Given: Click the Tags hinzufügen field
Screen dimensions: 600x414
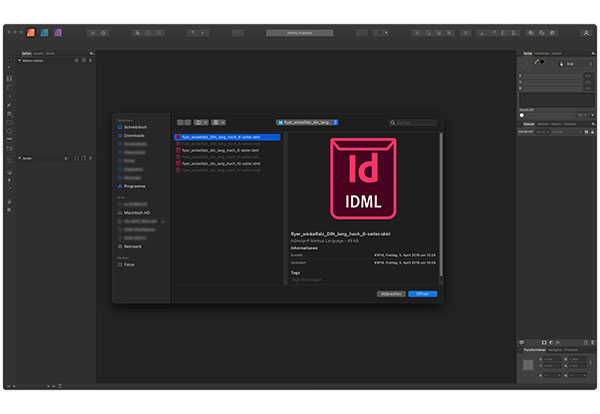Looking at the screenshot, I should [x=308, y=280].
